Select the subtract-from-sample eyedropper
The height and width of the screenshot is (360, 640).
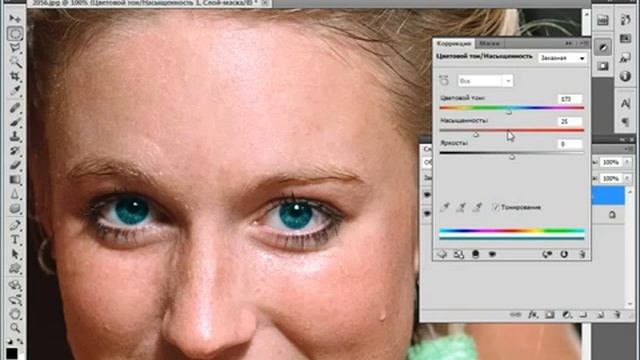click(x=477, y=207)
